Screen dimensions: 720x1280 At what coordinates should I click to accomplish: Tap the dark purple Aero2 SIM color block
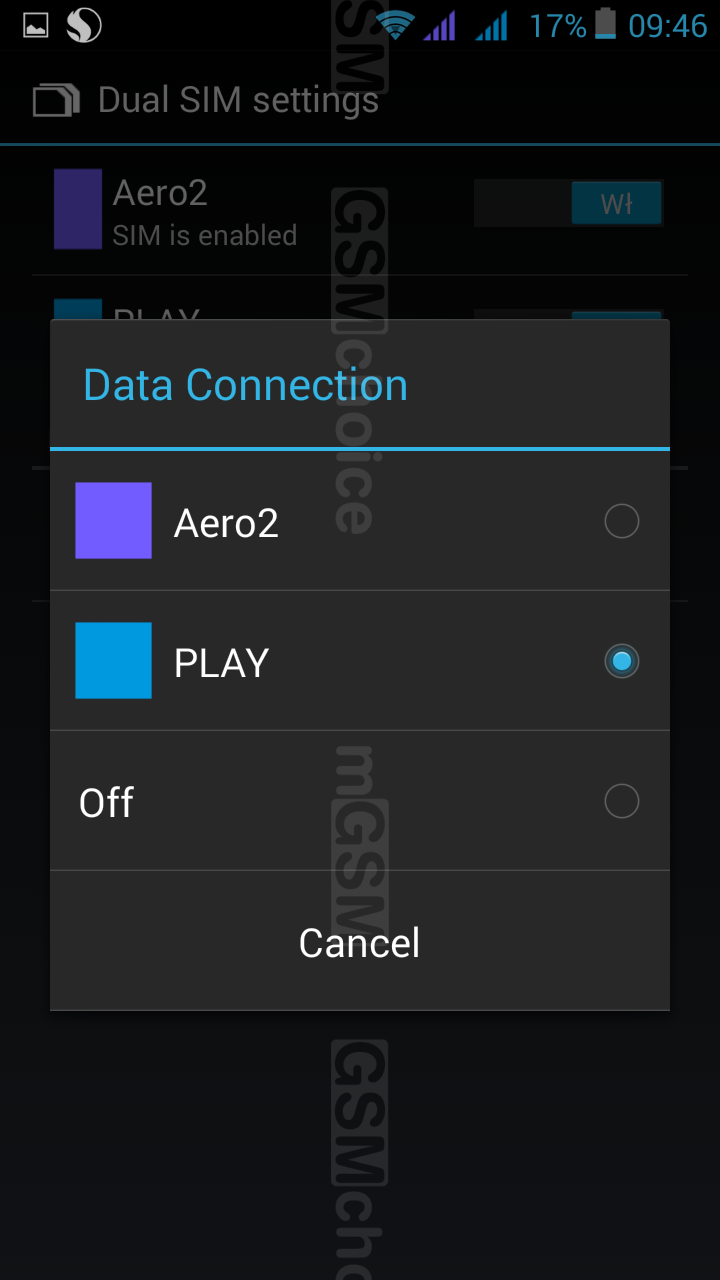coord(77,208)
